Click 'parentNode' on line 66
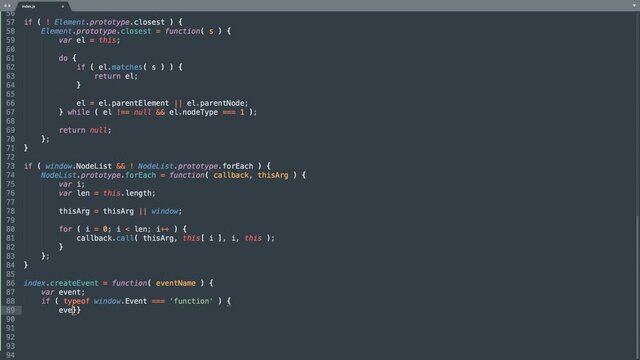Image resolution: width=640 pixels, height=360 pixels. 222,103
